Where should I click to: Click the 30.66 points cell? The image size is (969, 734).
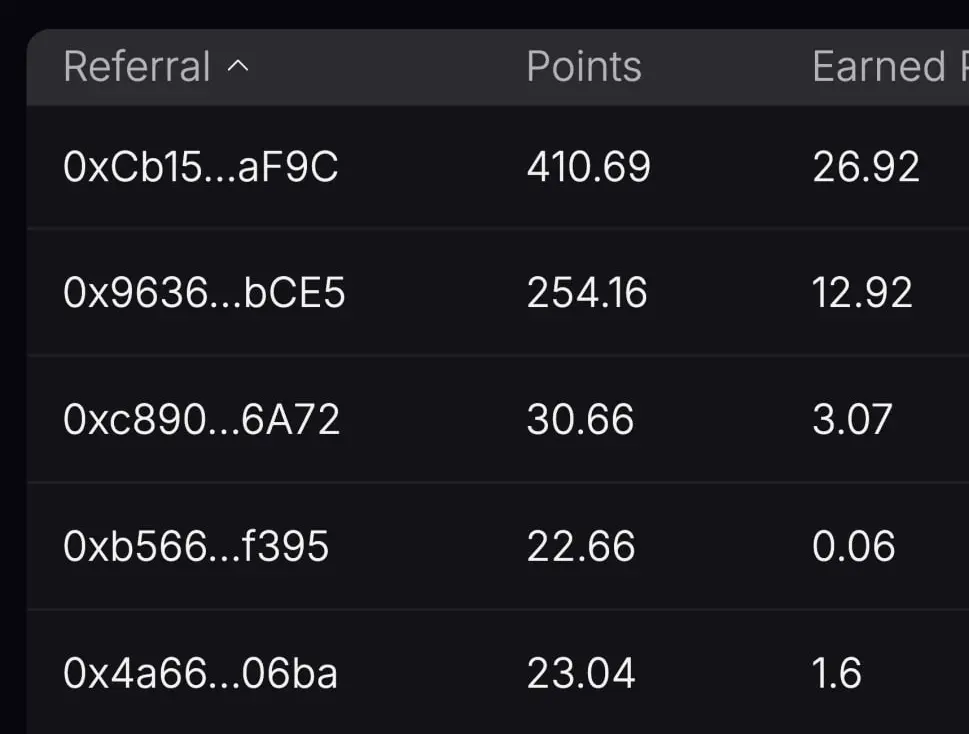click(x=580, y=420)
